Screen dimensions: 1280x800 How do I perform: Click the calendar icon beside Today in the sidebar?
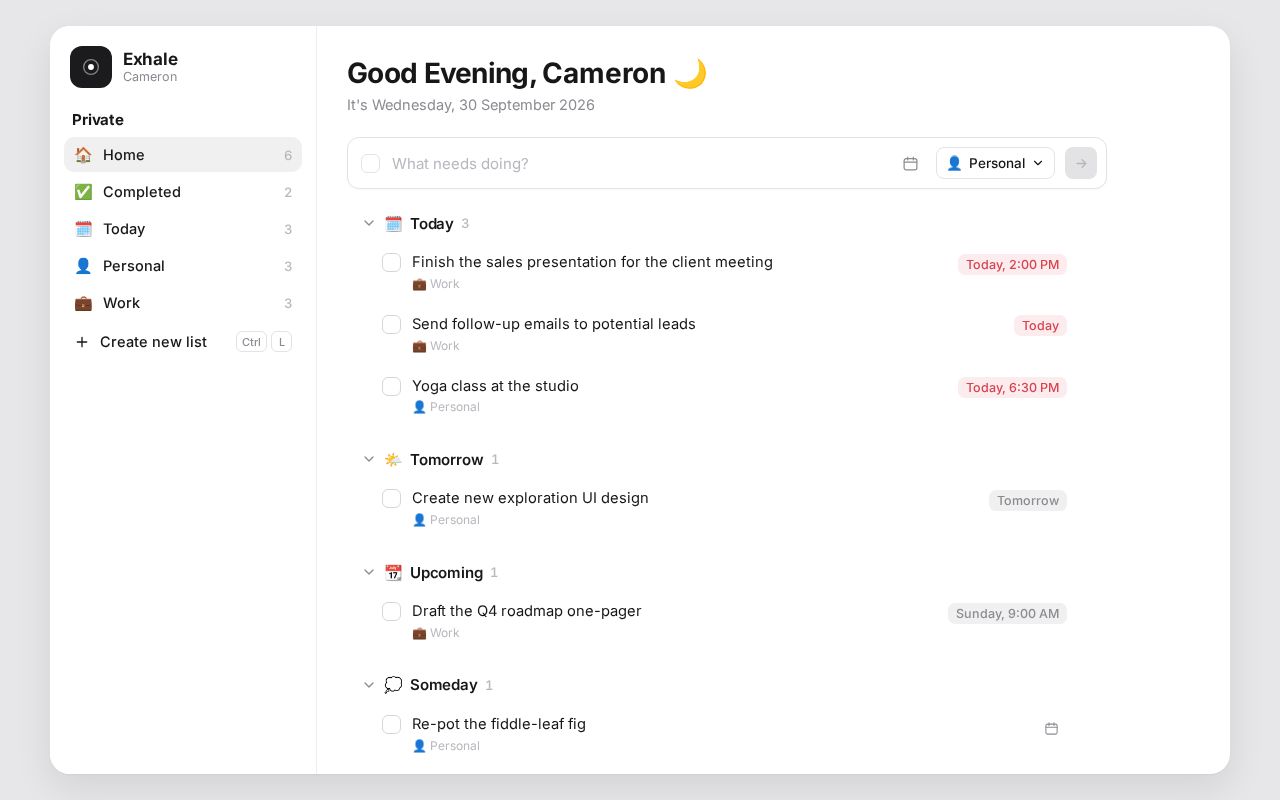pyautogui.click(x=83, y=229)
